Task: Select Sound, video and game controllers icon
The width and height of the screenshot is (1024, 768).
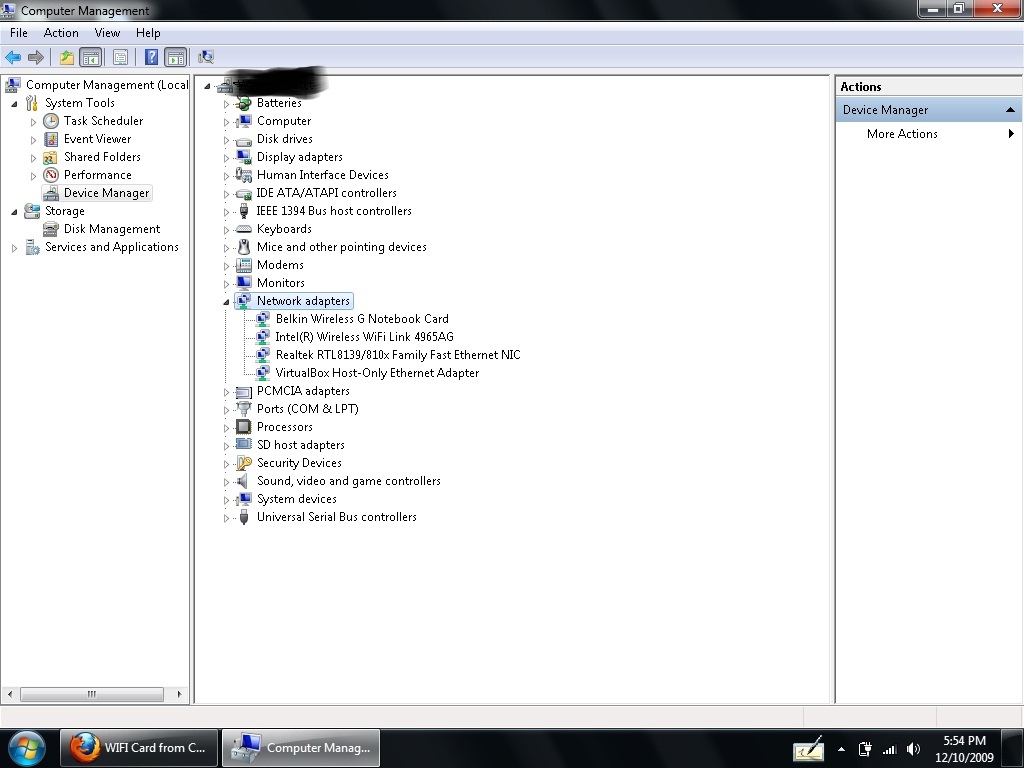Action: [243, 481]
